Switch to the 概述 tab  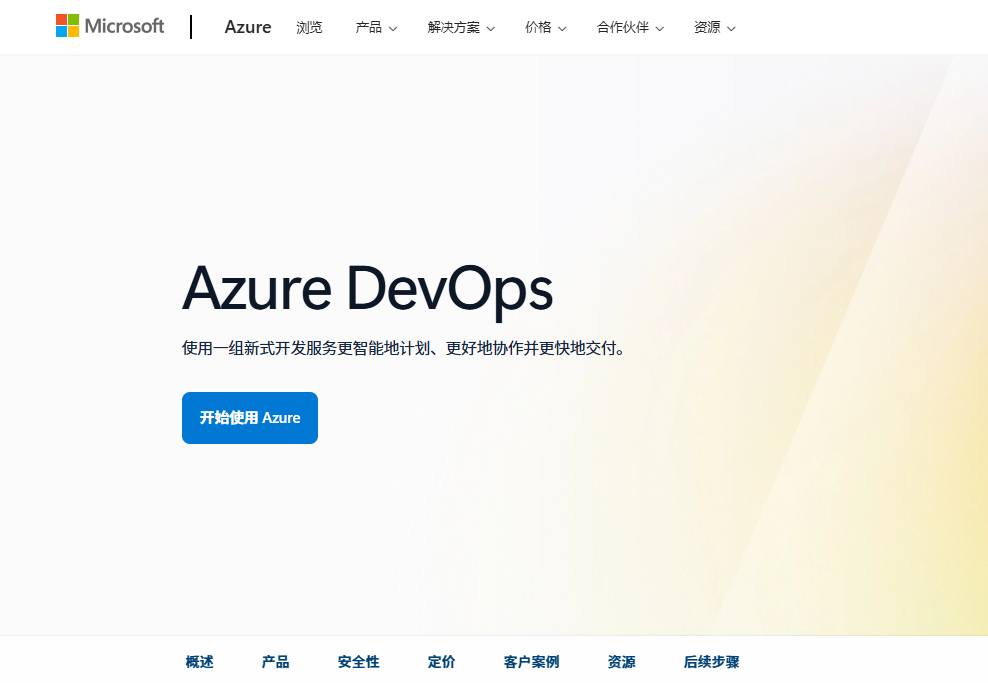point(200,662)
